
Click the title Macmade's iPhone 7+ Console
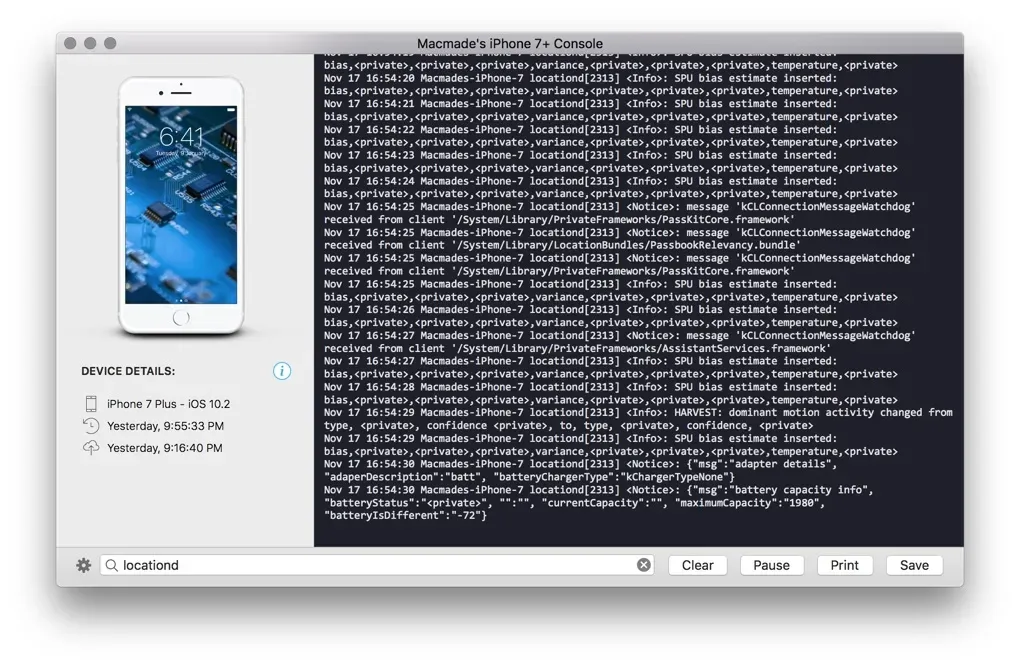coord(510,43)
